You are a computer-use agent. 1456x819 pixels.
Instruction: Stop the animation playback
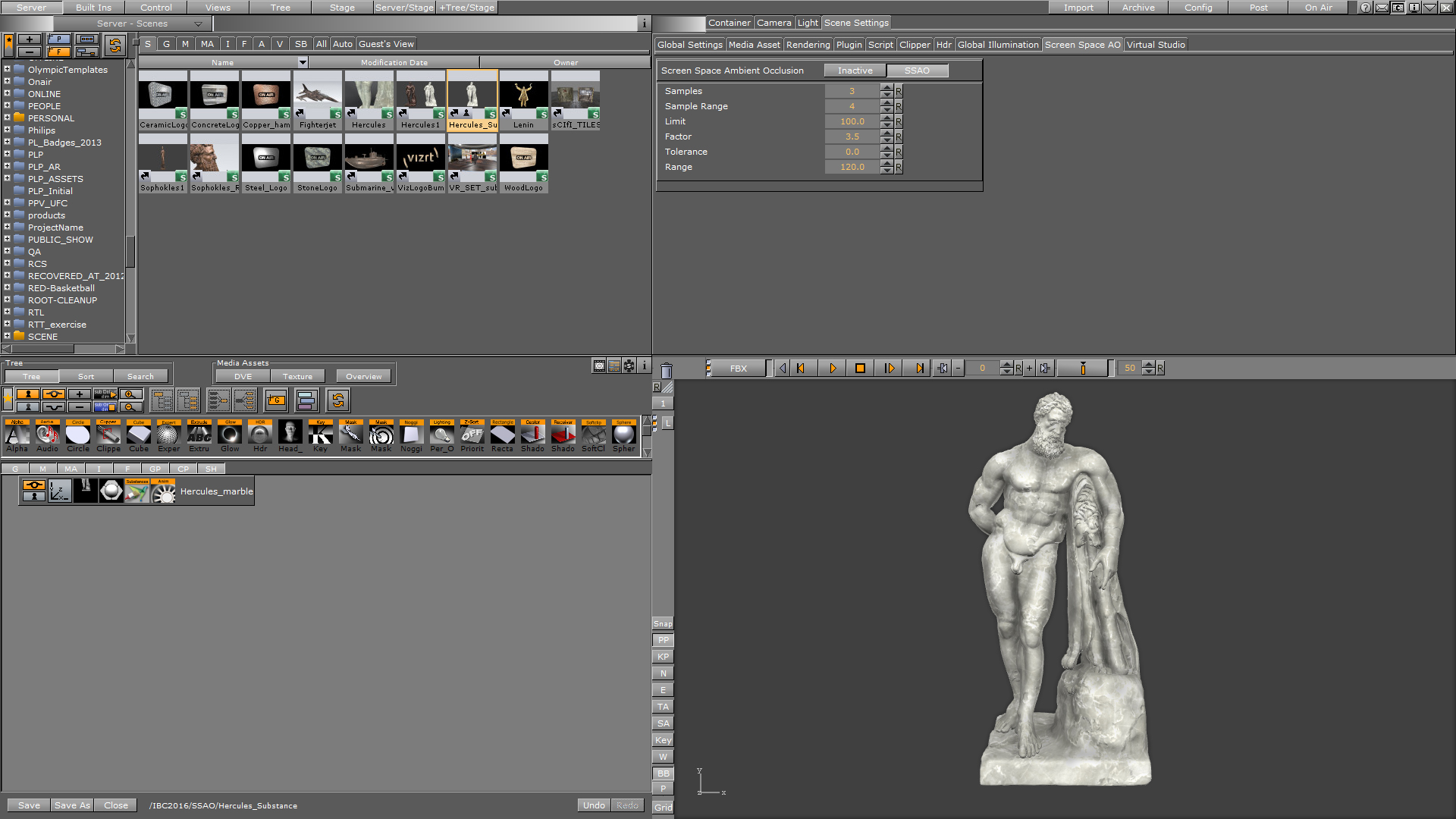coord(860,369)
